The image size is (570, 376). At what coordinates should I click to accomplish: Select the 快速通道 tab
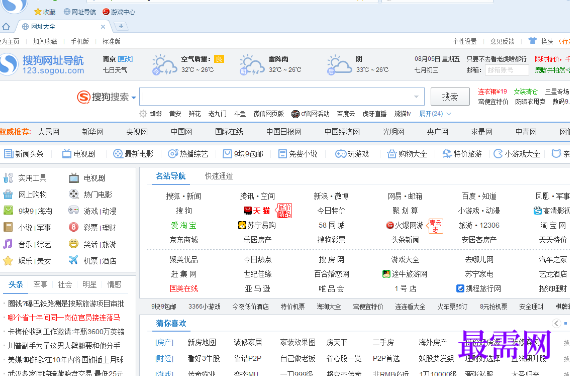pyautogui.click(x=218, y=176)
